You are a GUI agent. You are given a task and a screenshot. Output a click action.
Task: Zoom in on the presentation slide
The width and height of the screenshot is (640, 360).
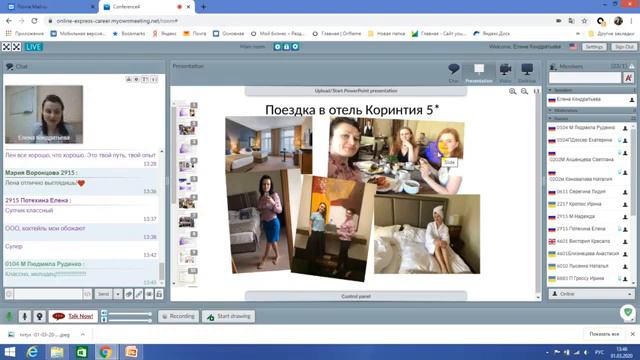(x=512, y=91)
